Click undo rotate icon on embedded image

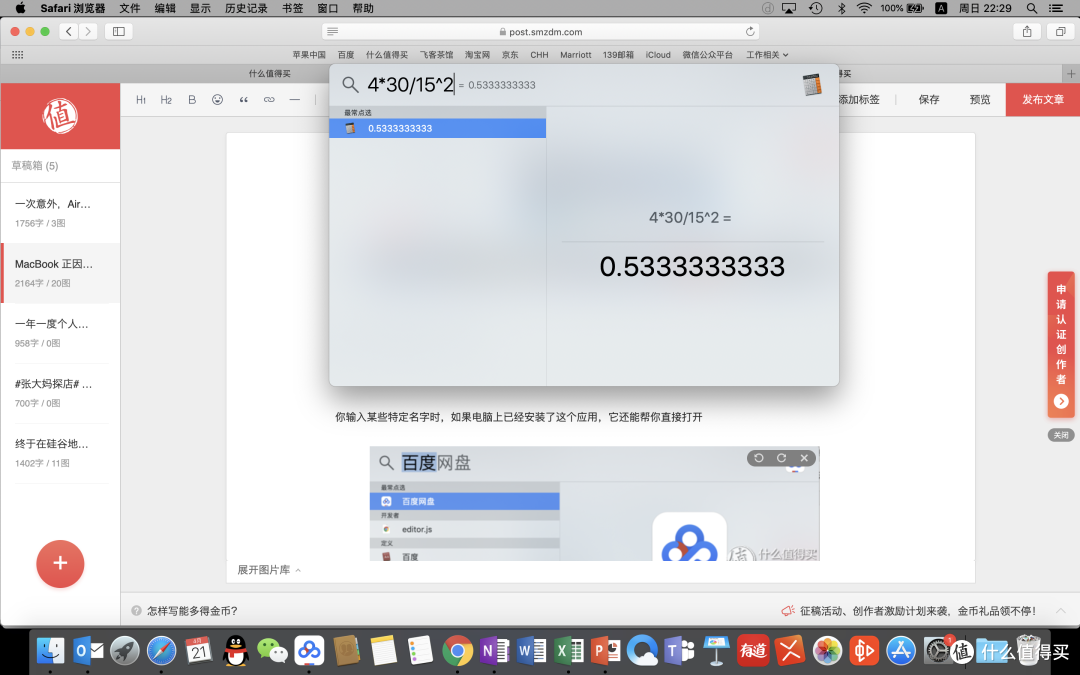coord(758,458)
